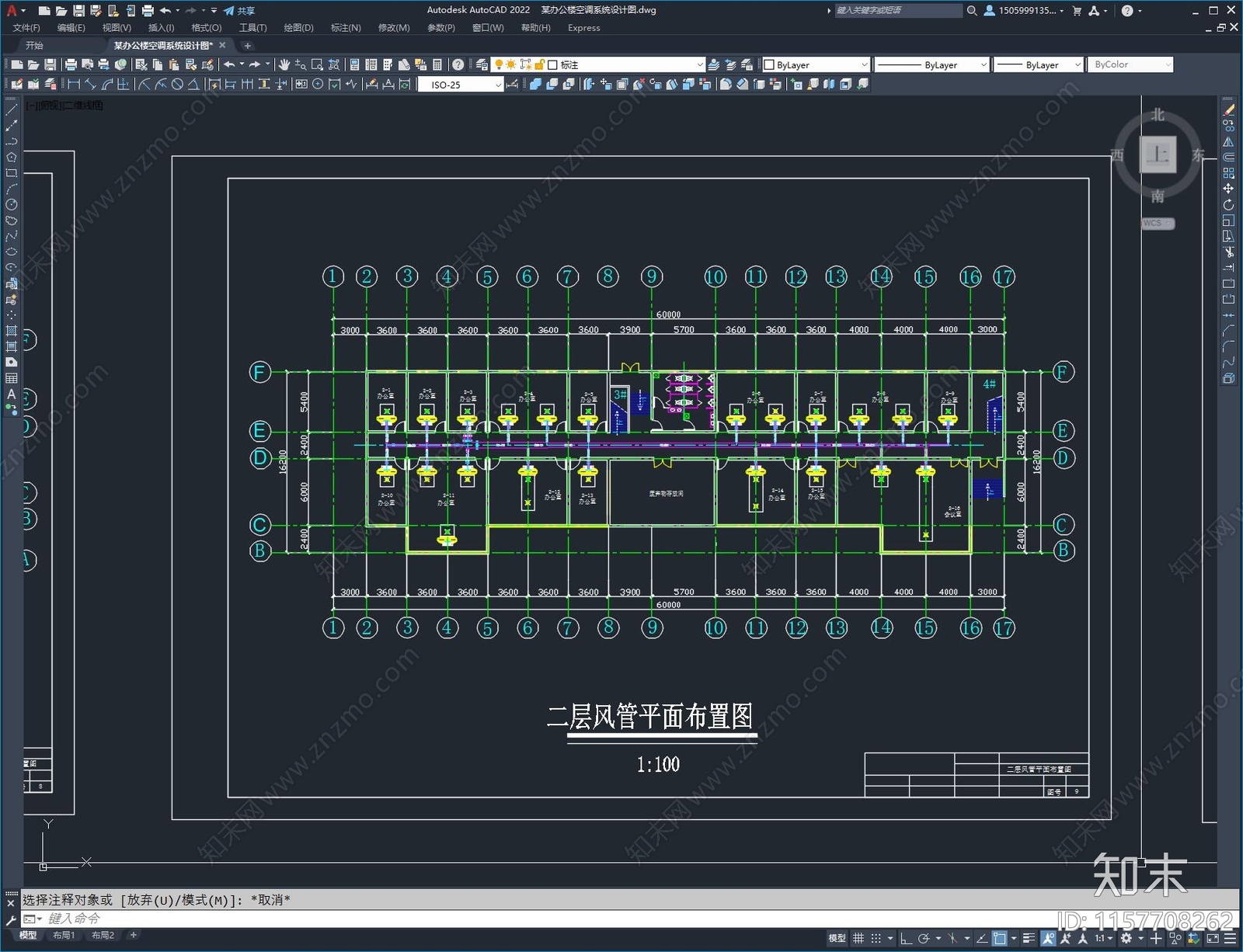Click the Help question-mark icon
This screenshot has height=952, width=1243.
click(458, 64)
